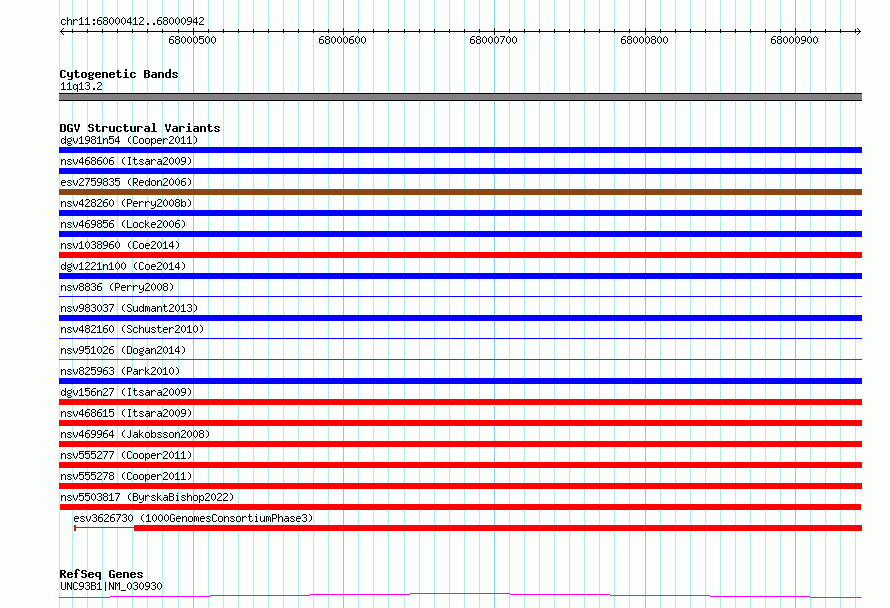
Task: Open the nsv1038960 (Coe2014) variant
Action: pyautogui.click(x=120, y=245)
